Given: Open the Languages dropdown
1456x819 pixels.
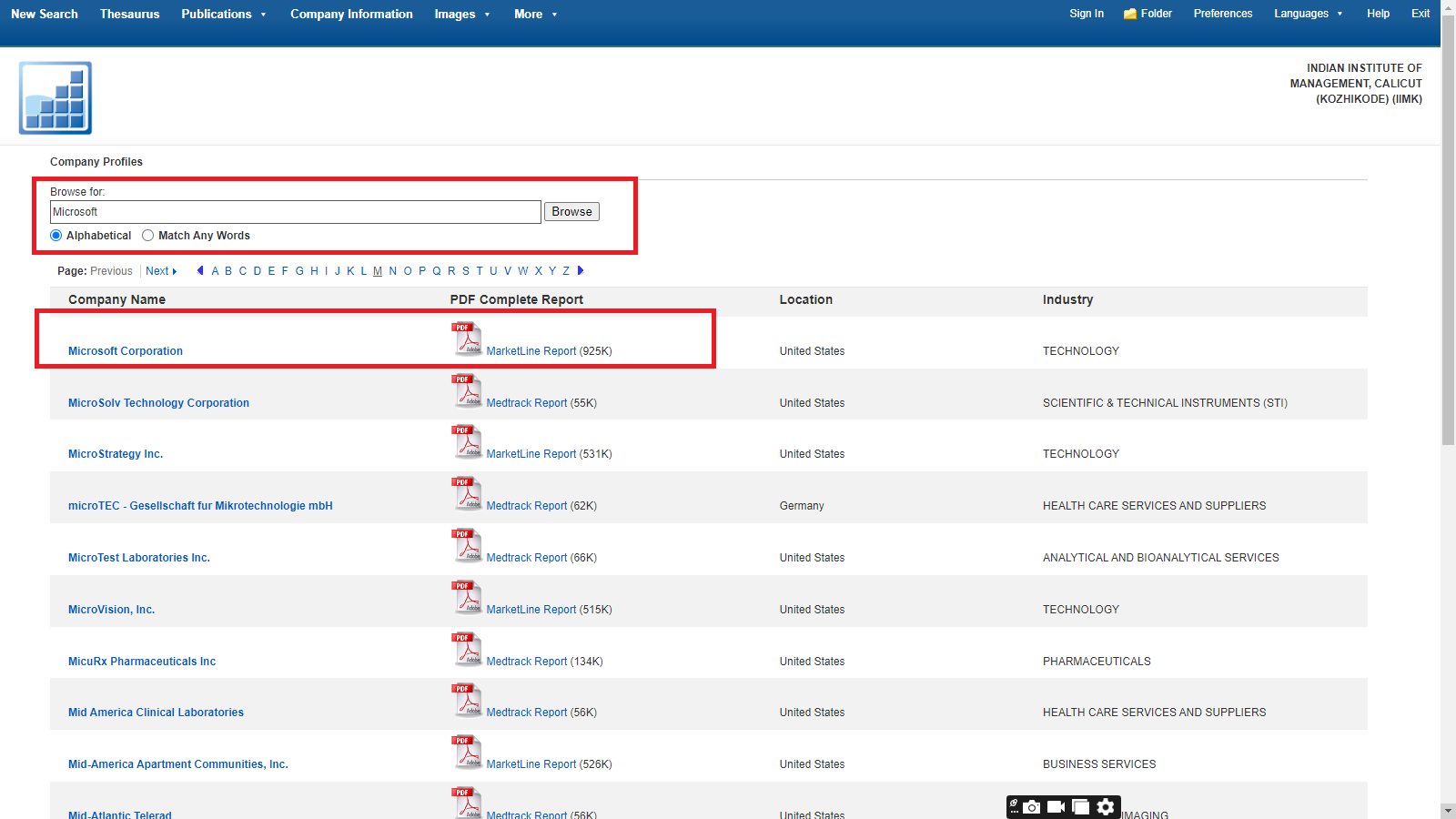Looking at the screenshot, I should pos(1308,14).
